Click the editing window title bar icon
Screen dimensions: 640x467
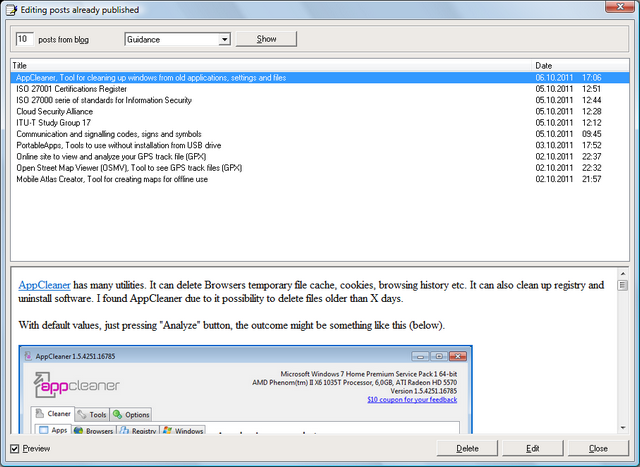(x=11, y=10)
